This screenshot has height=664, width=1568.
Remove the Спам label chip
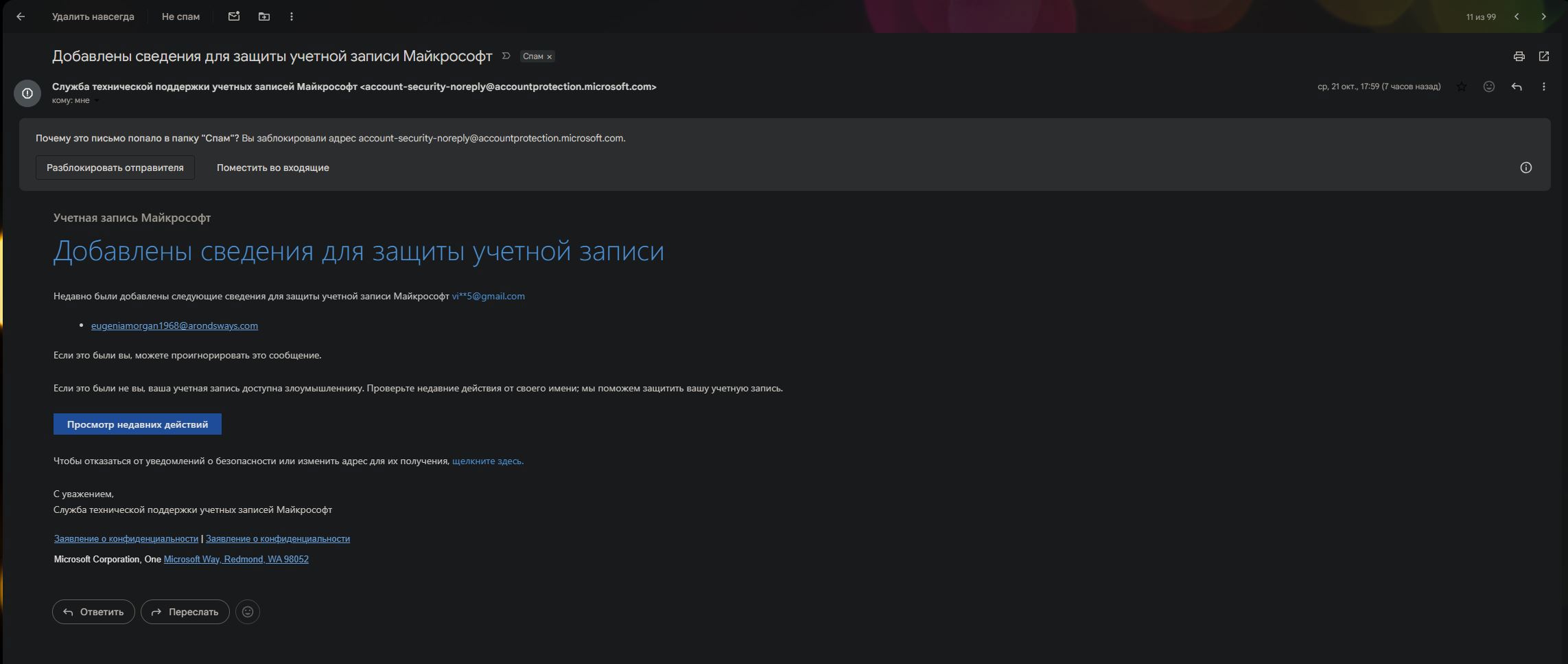(549, 57)
